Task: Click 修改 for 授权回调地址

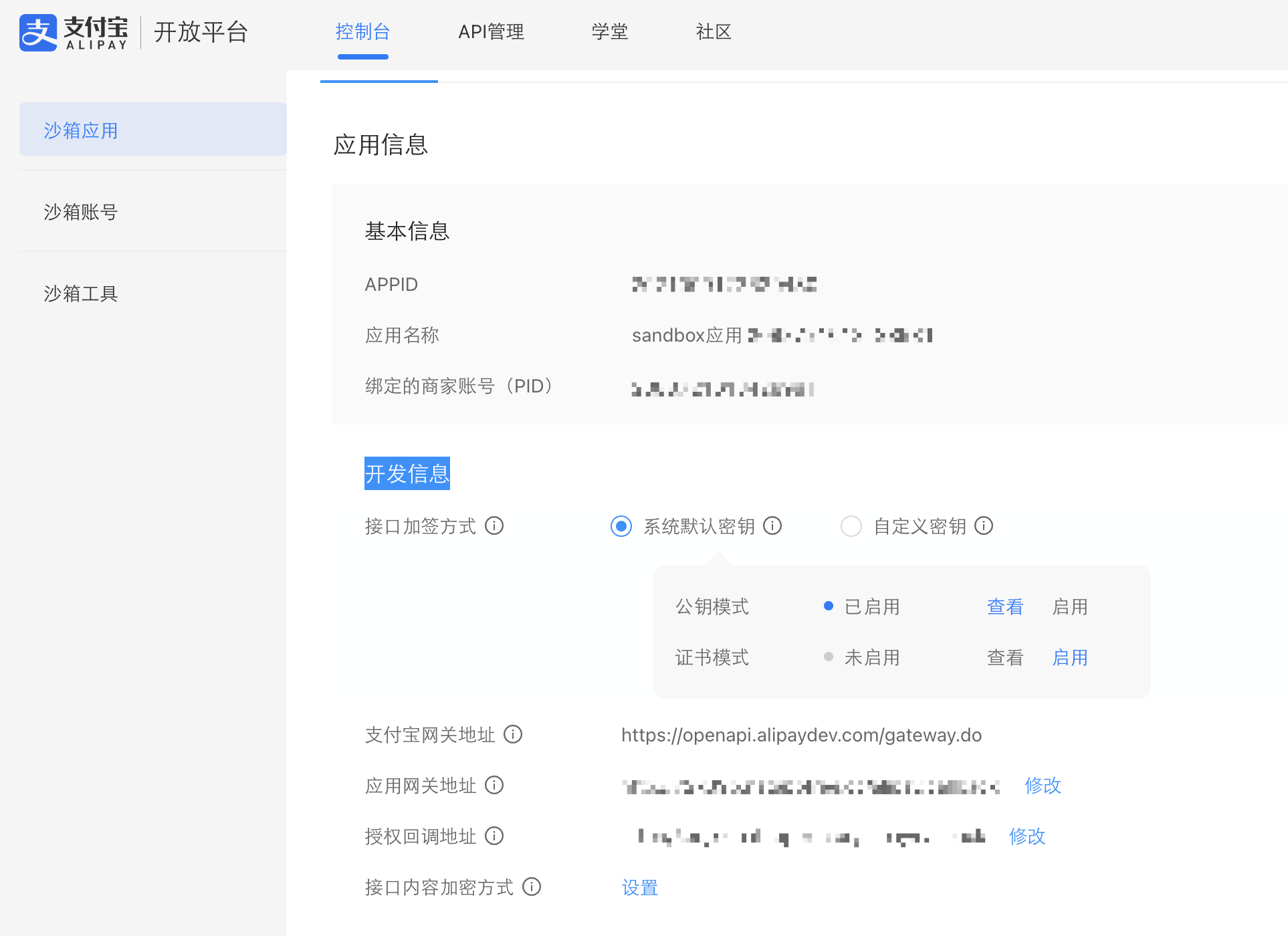Action: tap(1027, 836)
